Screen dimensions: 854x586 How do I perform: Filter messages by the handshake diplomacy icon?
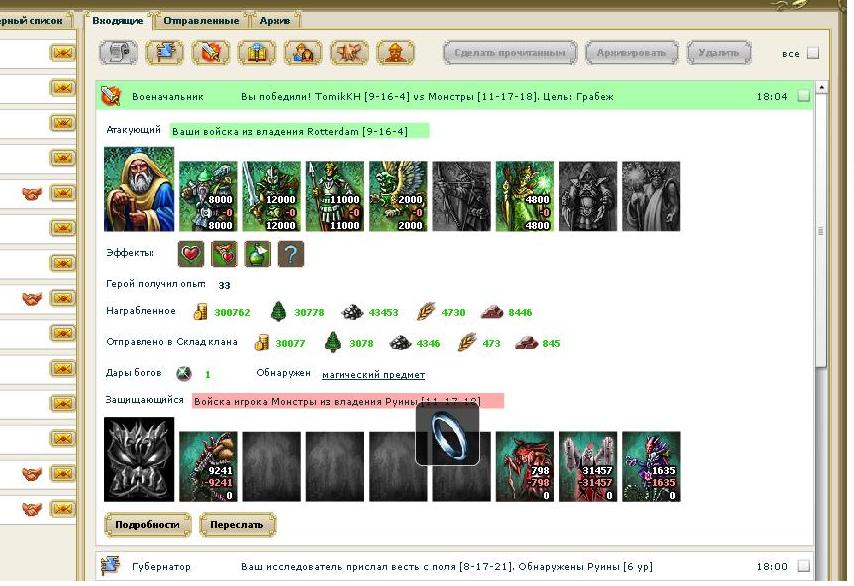(349, 53)
